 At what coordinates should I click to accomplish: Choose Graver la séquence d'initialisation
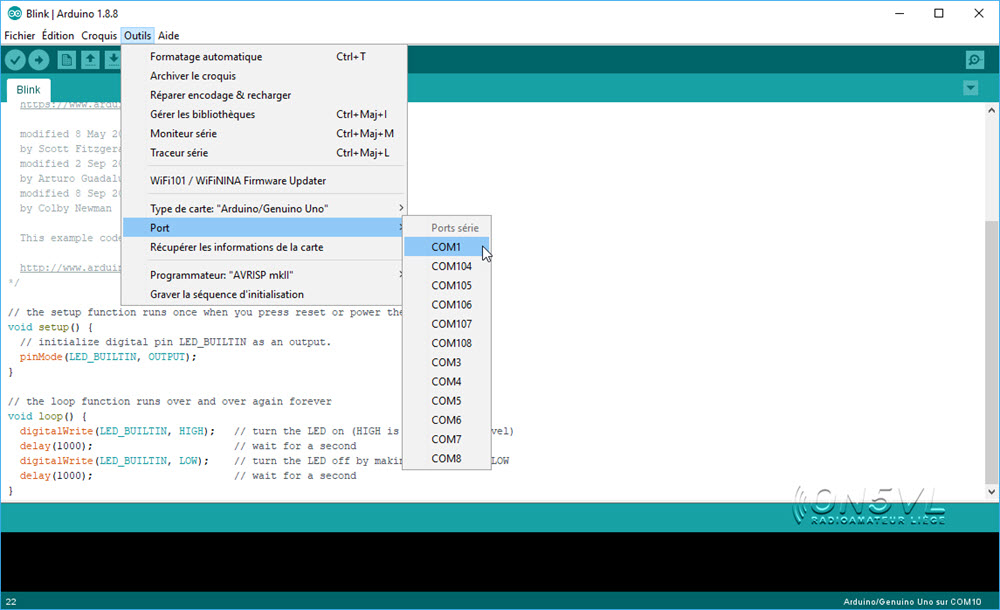pos(262,294)
